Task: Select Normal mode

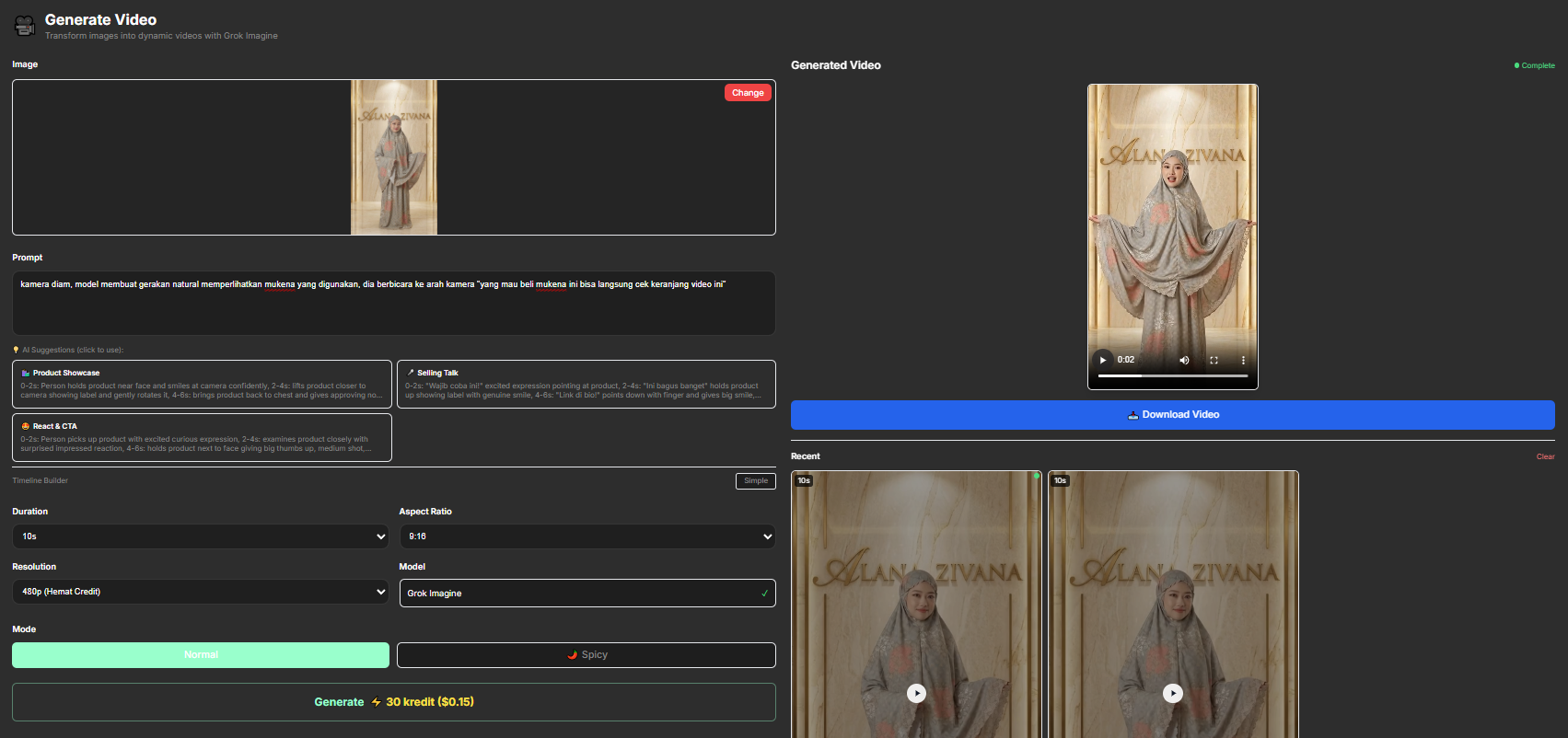Action: [x=201, y=655]
